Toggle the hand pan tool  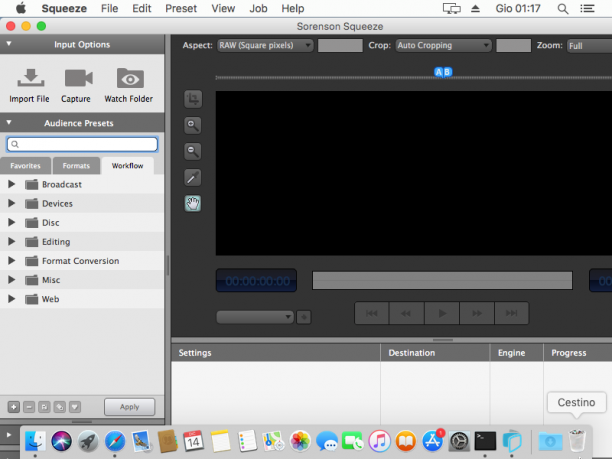coord(193,203)
